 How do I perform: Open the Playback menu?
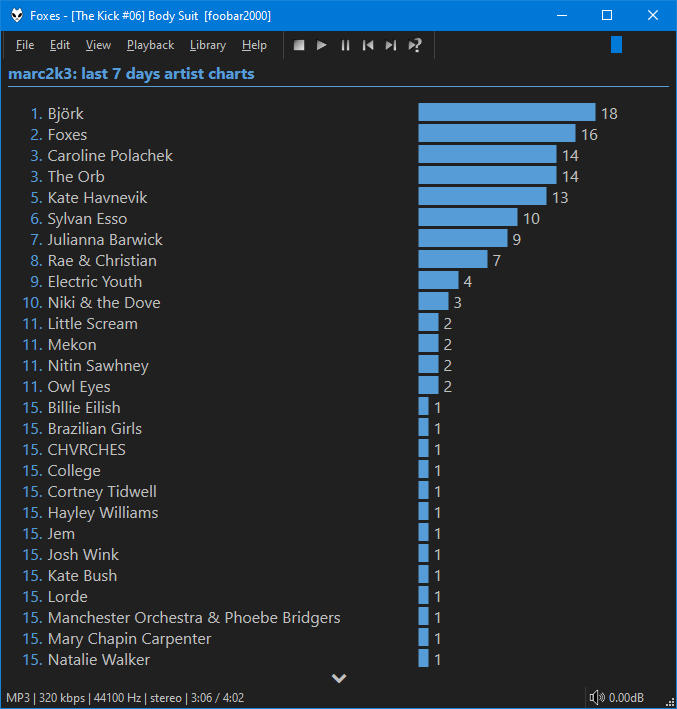150,45
